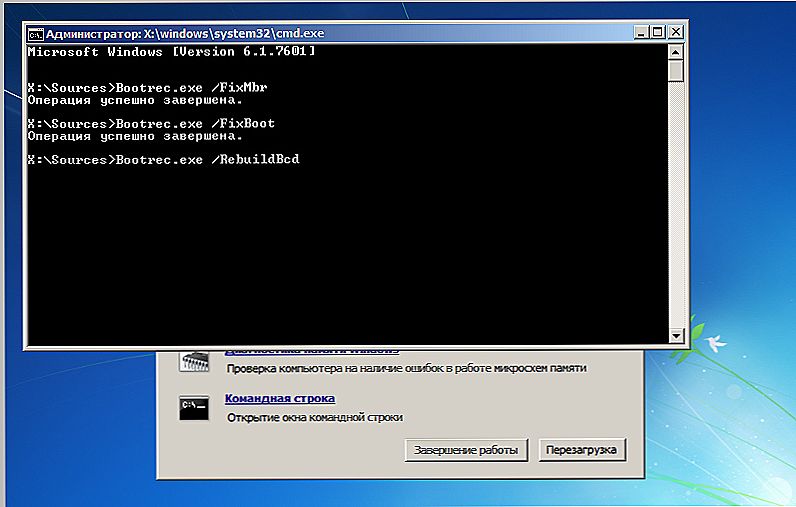Click the cmd.exe title bar icon

tap(36, 34)
